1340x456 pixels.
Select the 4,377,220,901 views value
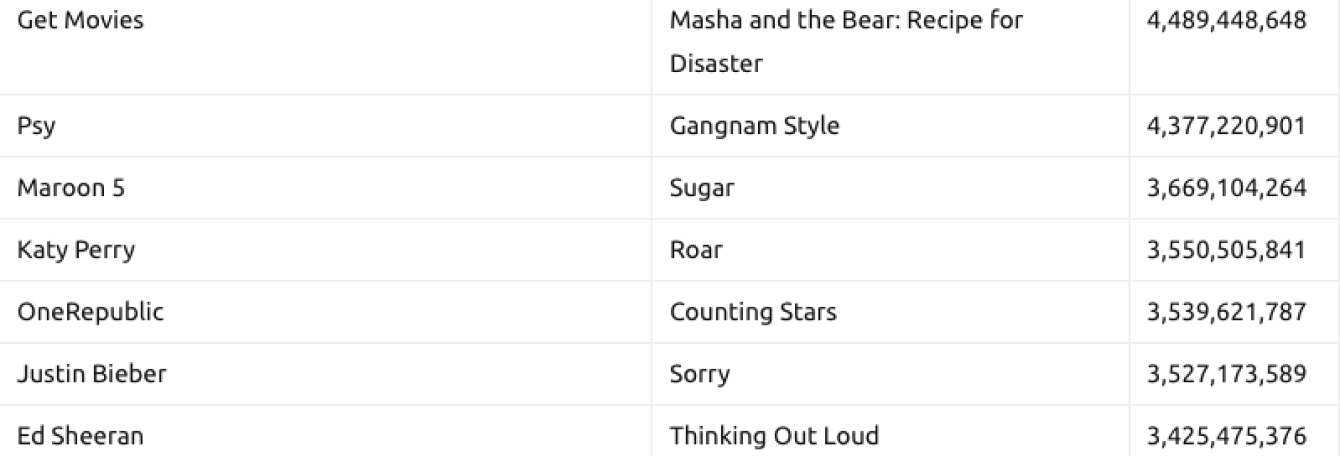(1230, 126)
